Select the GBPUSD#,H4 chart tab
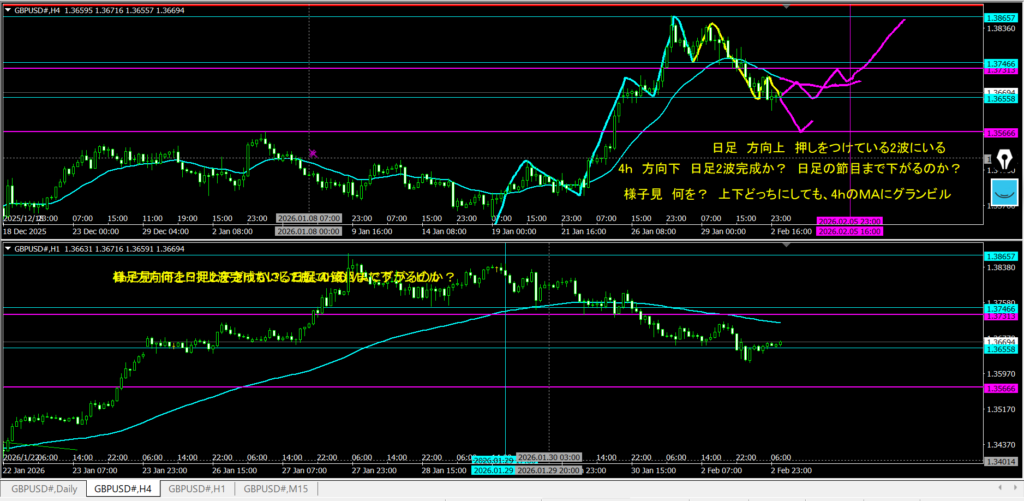This screenshot has width=1024, height=501. [122, 489]
